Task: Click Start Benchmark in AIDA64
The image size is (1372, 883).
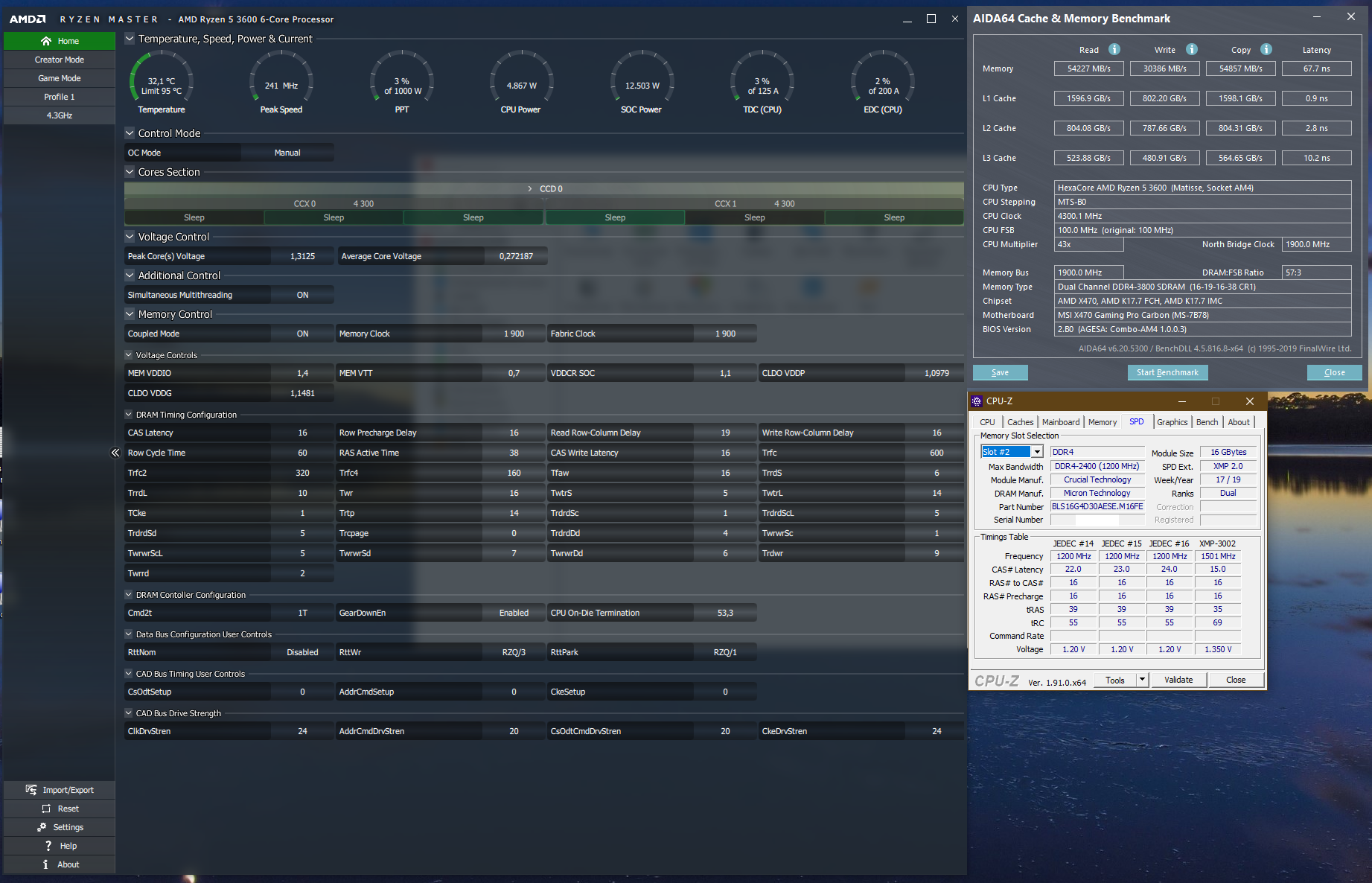Action: [1167, 372]
